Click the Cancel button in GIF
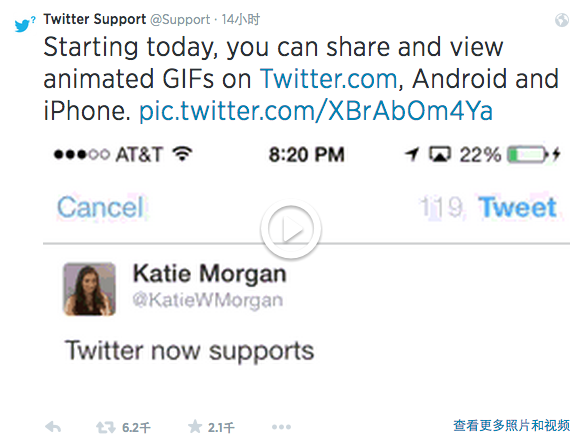Screen dimensions: 582x445 coord(101,207)
